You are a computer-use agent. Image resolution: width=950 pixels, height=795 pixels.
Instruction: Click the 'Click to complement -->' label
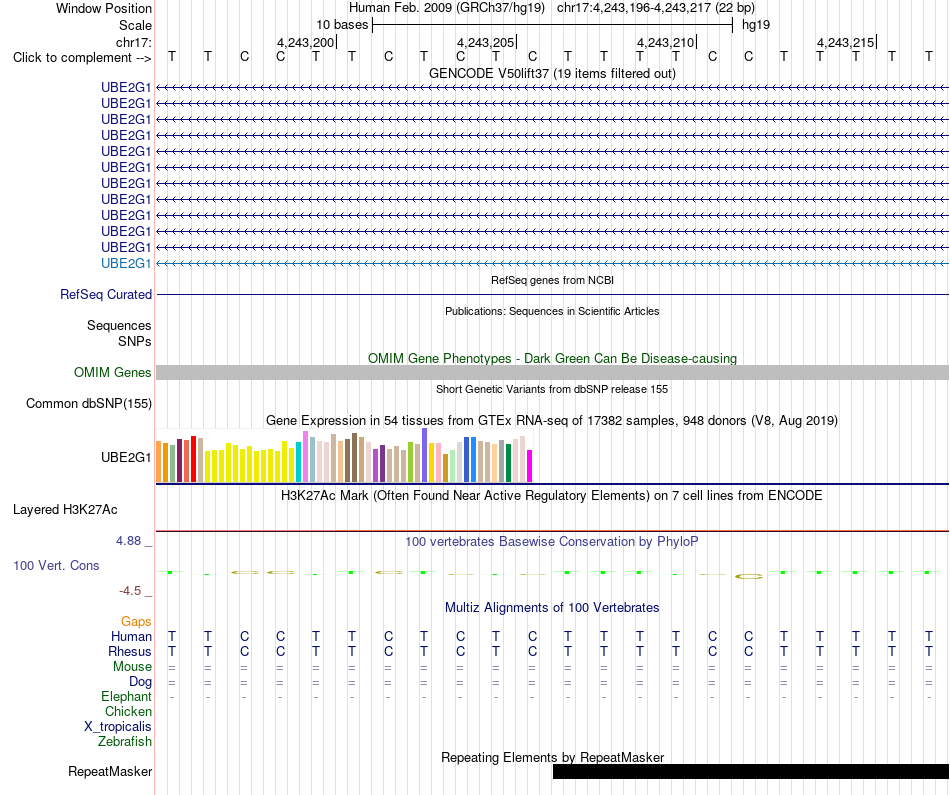click(x=82, y=58)
